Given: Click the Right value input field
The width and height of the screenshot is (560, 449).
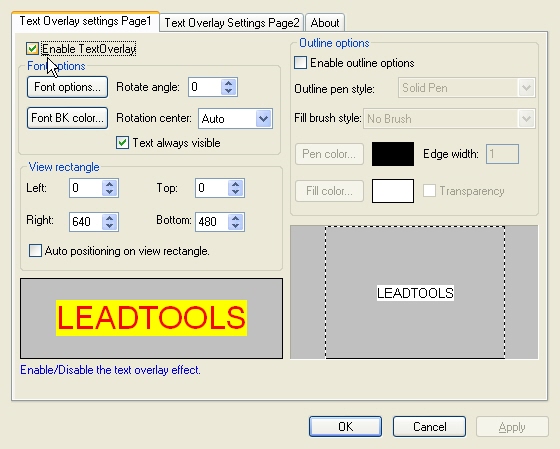Looking at the screenshot, I should [86, 222].
